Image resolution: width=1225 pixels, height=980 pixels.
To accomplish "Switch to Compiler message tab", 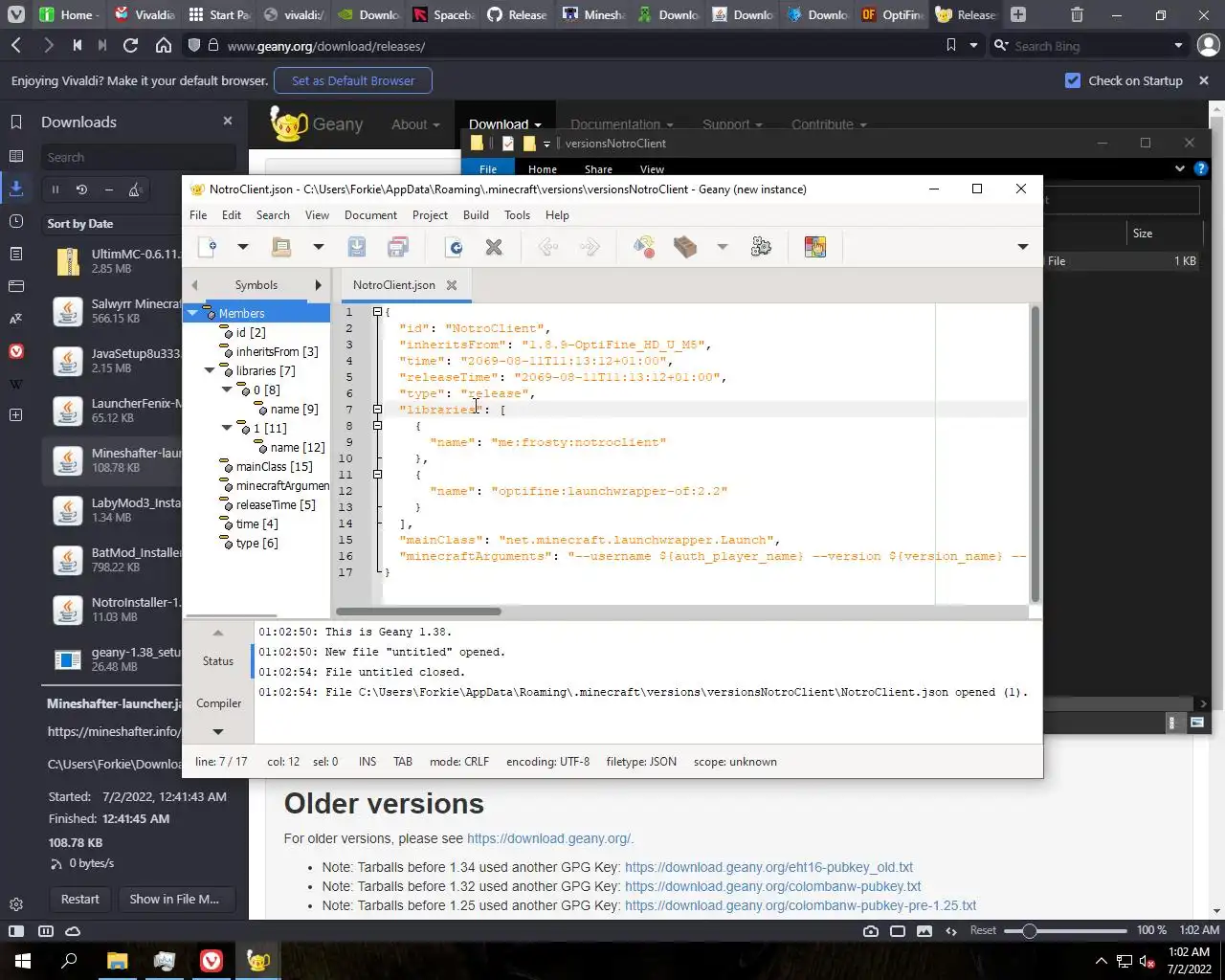I will [218, 703].
